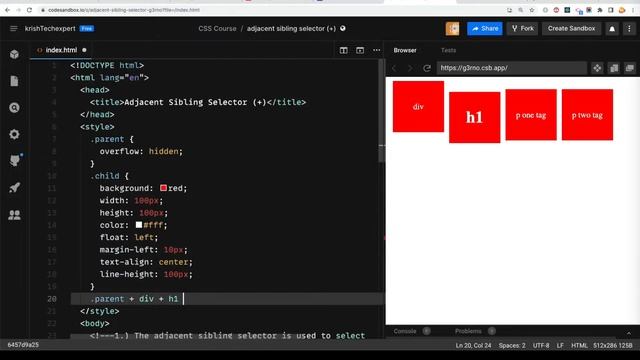This screenshot has height=360, width=640.
Task: Click the p two tag box in preview
Action: 587,115
